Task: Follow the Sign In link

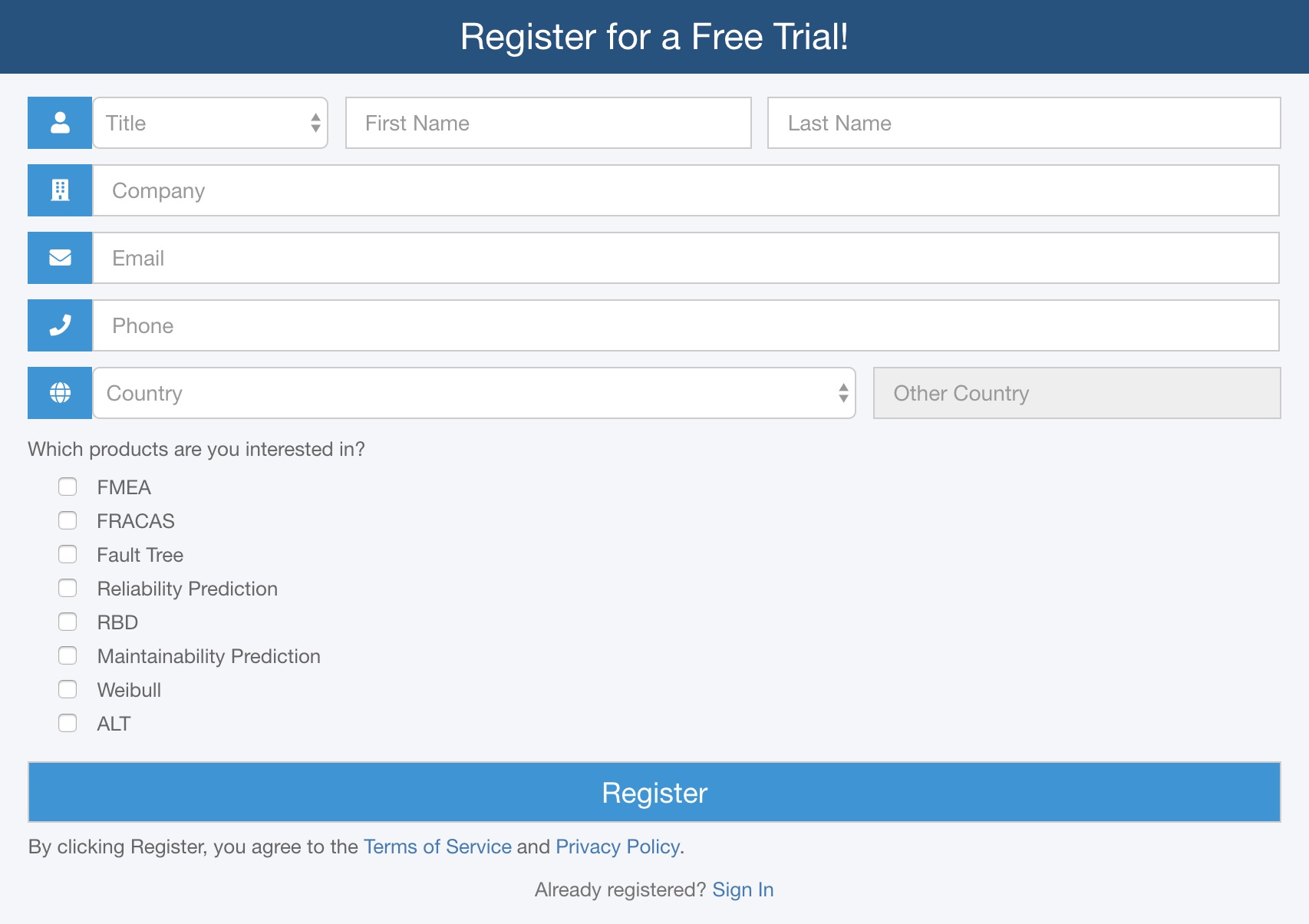Action: click(x=743, y=889)
